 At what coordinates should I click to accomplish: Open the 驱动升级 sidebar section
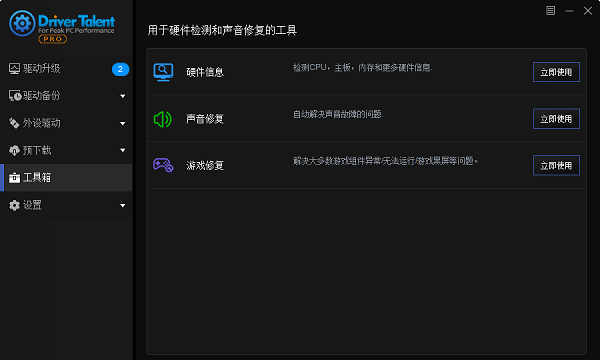pyautogui.click(x=66, y=69)
